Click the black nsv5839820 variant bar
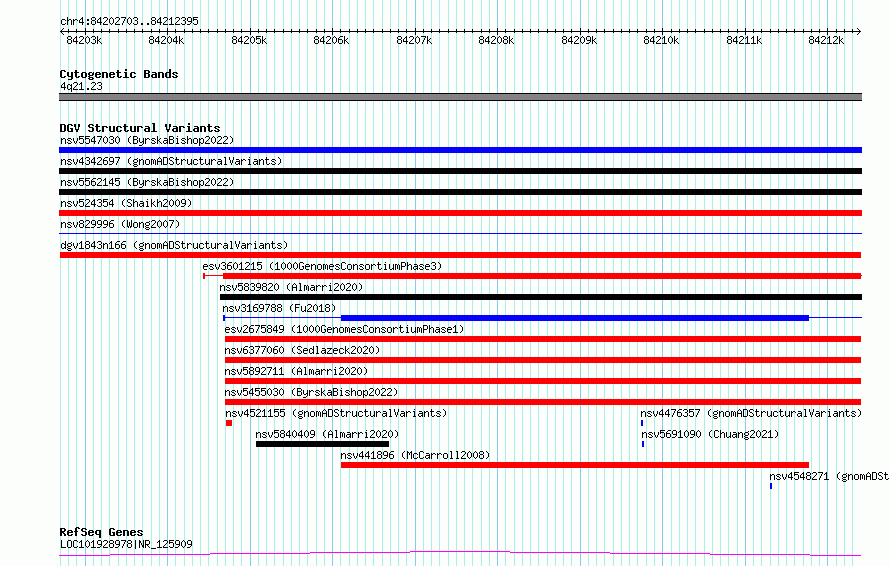 click(x=541, y=297)
